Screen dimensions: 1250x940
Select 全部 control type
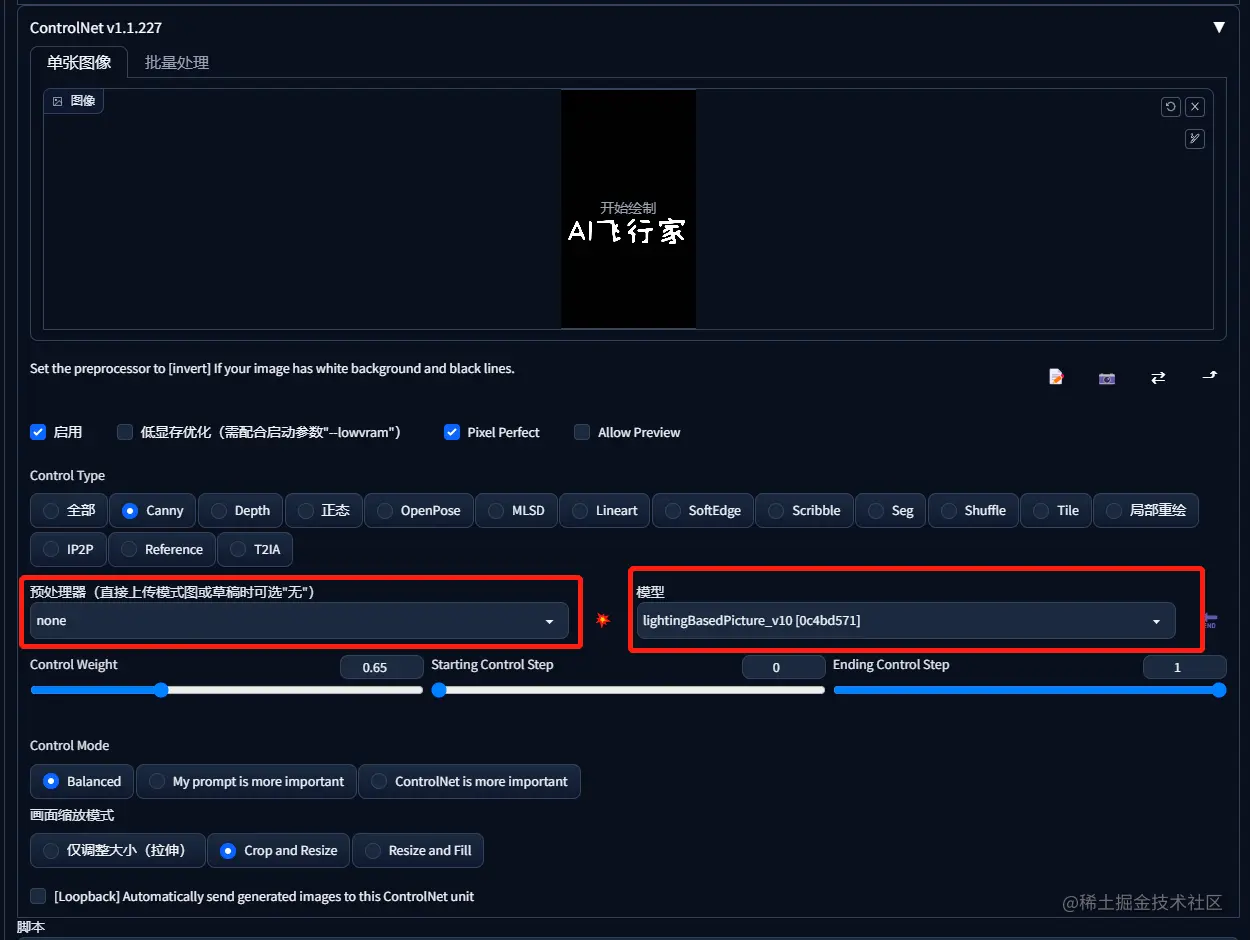pyautogui.click(x=68, y=510)
